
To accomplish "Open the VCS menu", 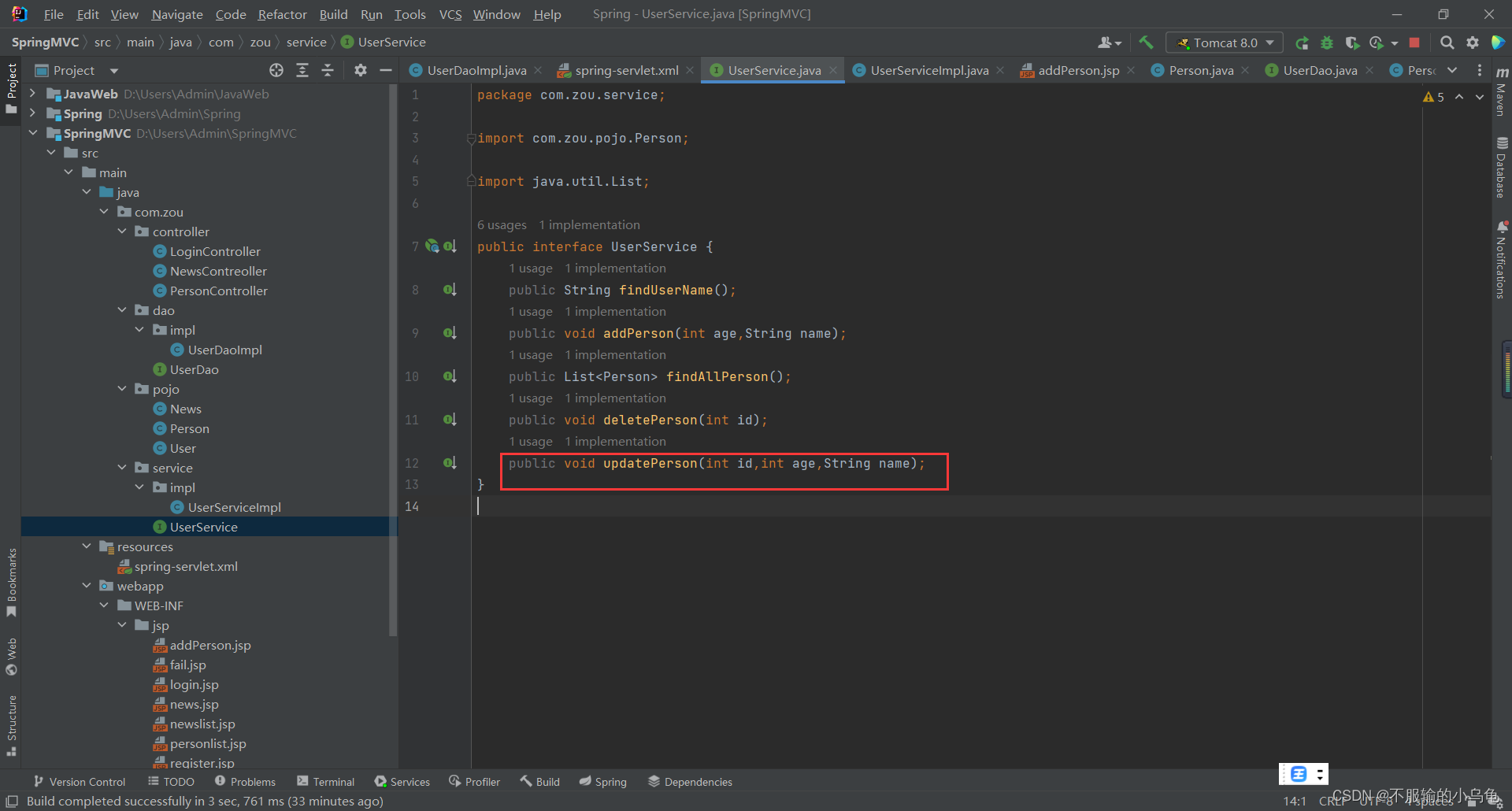I will point(450,14).
